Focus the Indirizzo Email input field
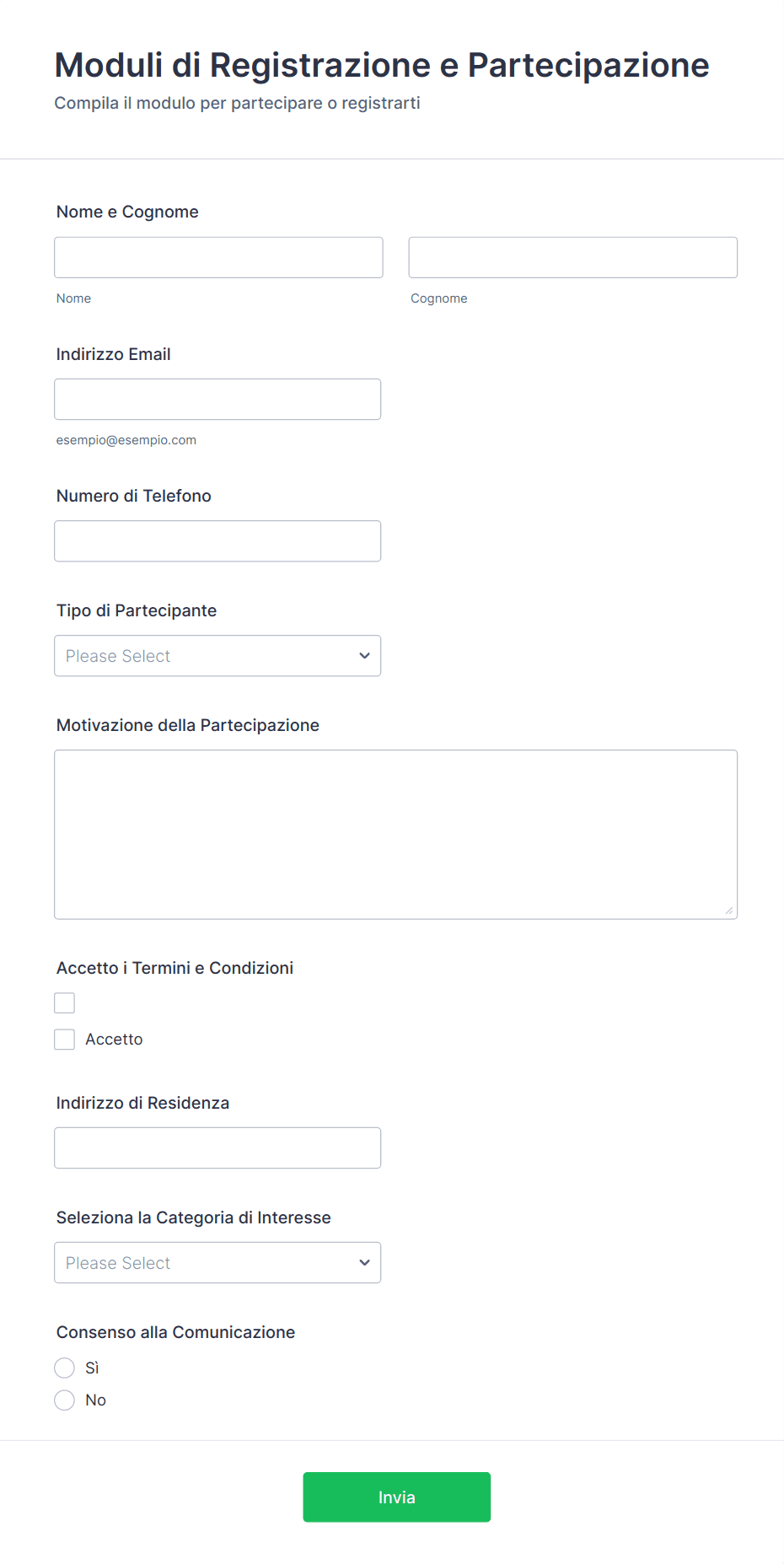This screenshot has width=784, height=1564. click(217, 399)
